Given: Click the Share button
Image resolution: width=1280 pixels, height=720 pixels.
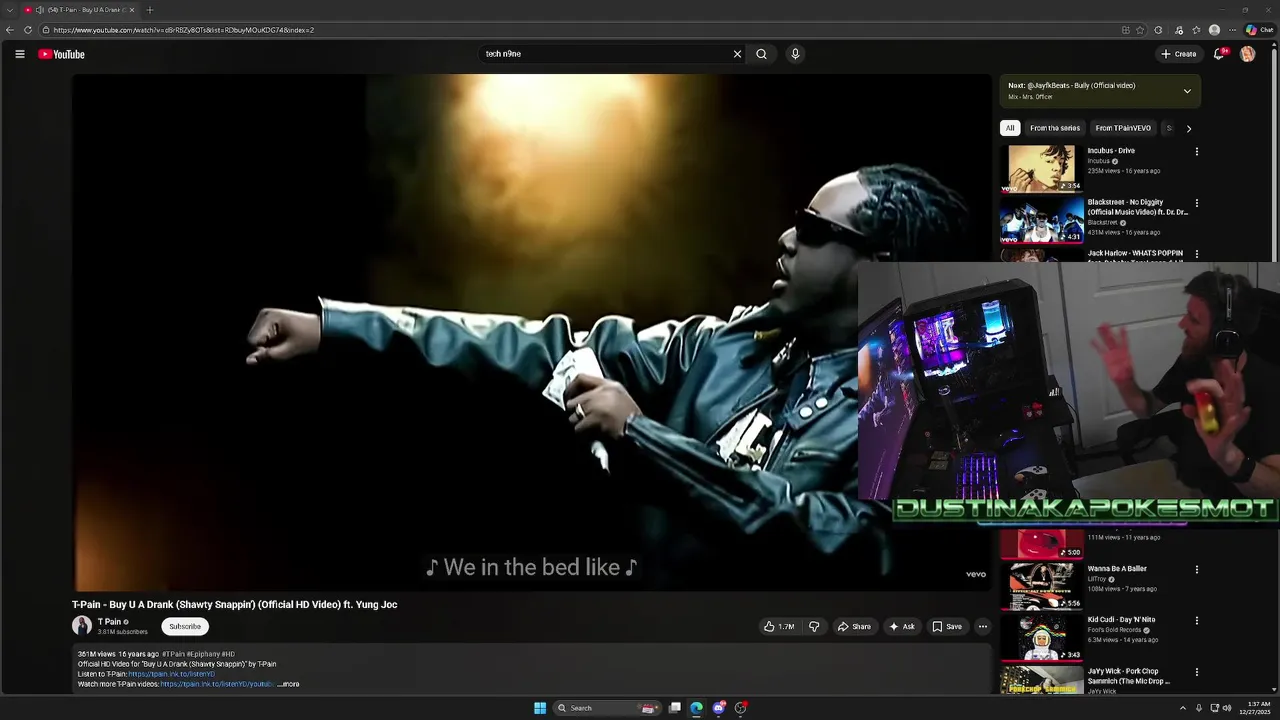Looking at the screenshot, I should 854,627.
